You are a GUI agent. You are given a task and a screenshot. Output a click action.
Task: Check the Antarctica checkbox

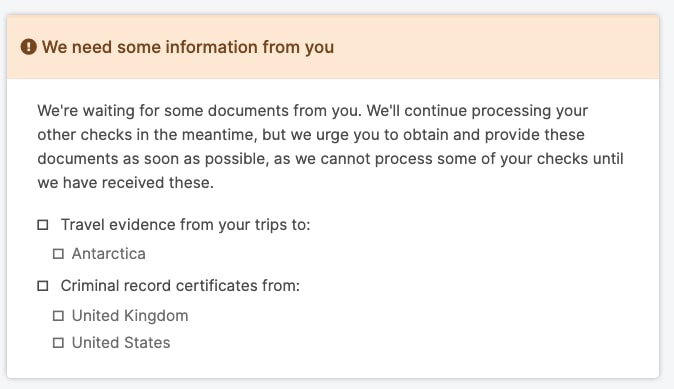(58, 254)
